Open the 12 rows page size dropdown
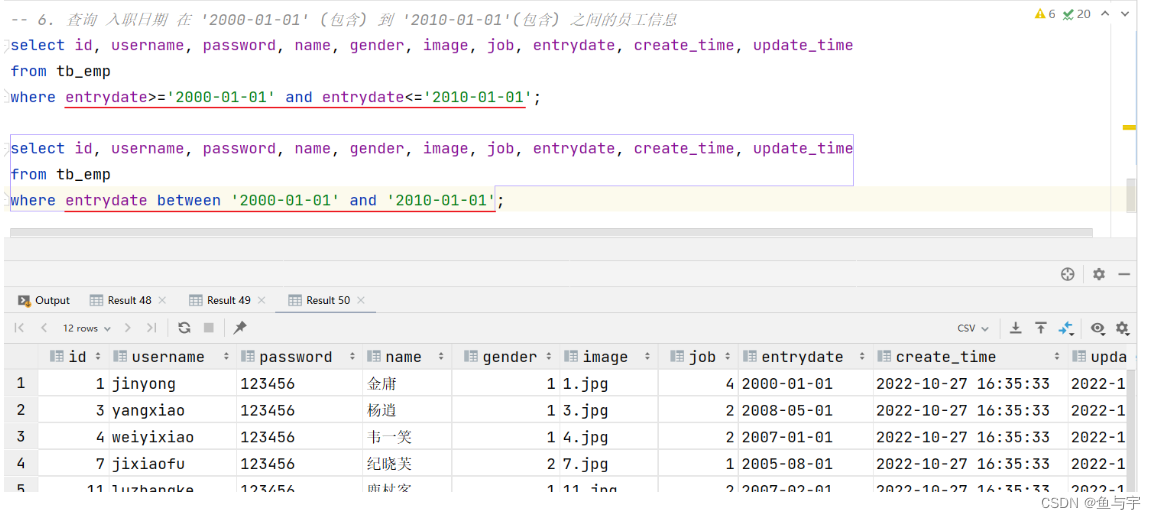 coord(86,328)
